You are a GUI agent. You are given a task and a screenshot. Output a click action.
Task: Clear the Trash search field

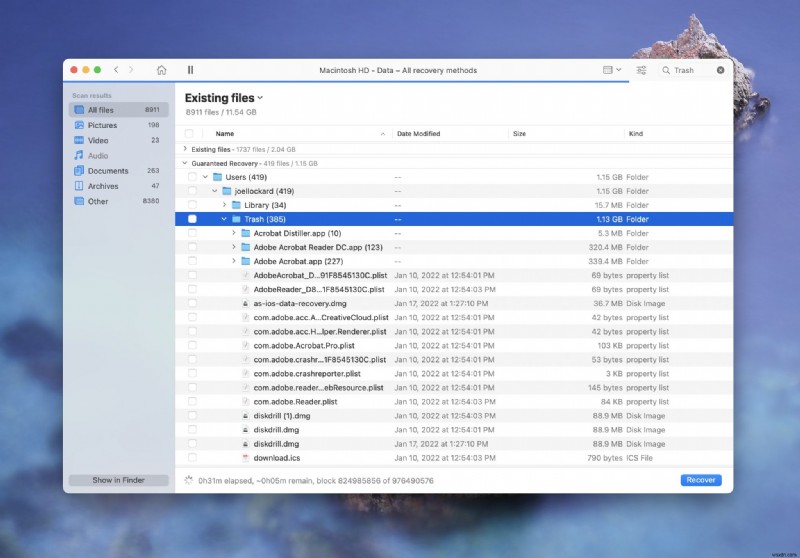tap(720, 70)
